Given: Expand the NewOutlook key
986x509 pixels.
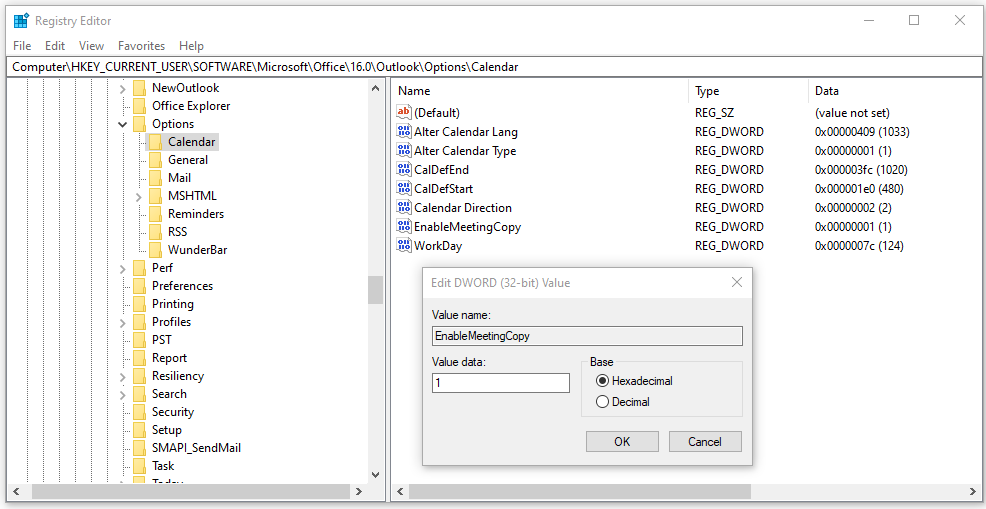Looking at the screenshot, I should 123,89.
